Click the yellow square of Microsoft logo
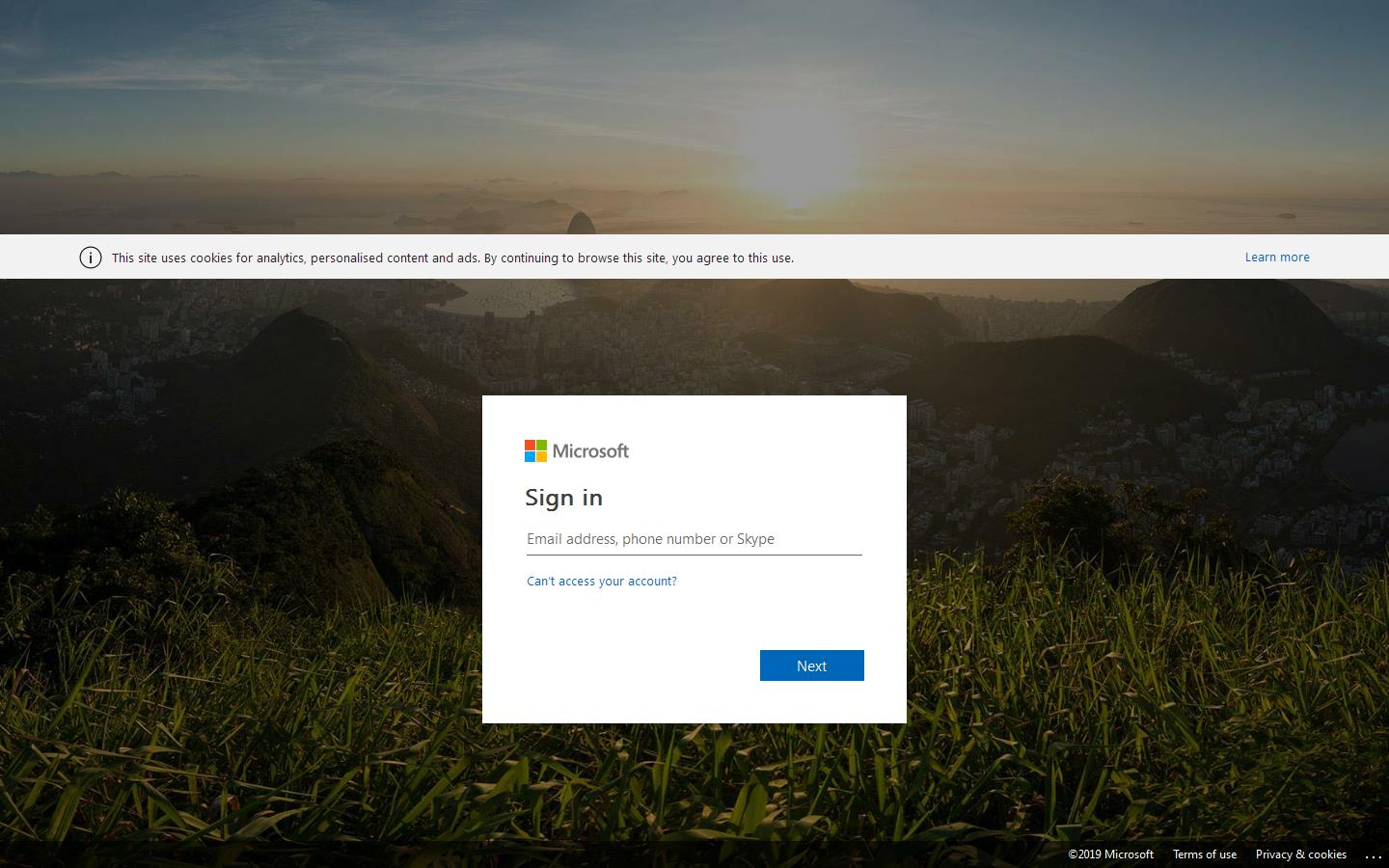This screenshot has height=868, width=1389. click(541, 456)
